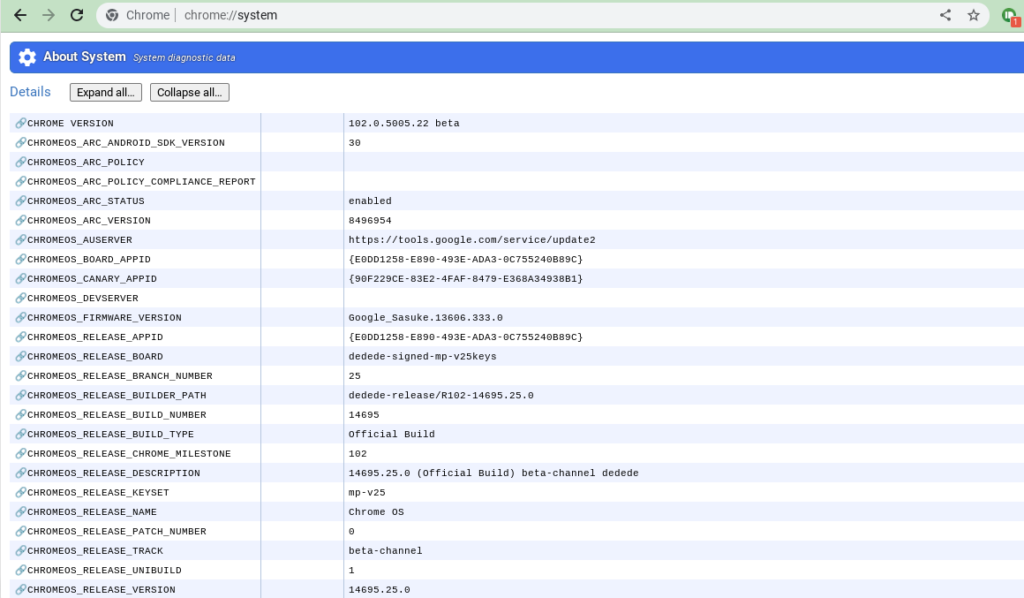Click anchor icon for CHROMEOS_RELEASE_VERSION

pos(21,590)
